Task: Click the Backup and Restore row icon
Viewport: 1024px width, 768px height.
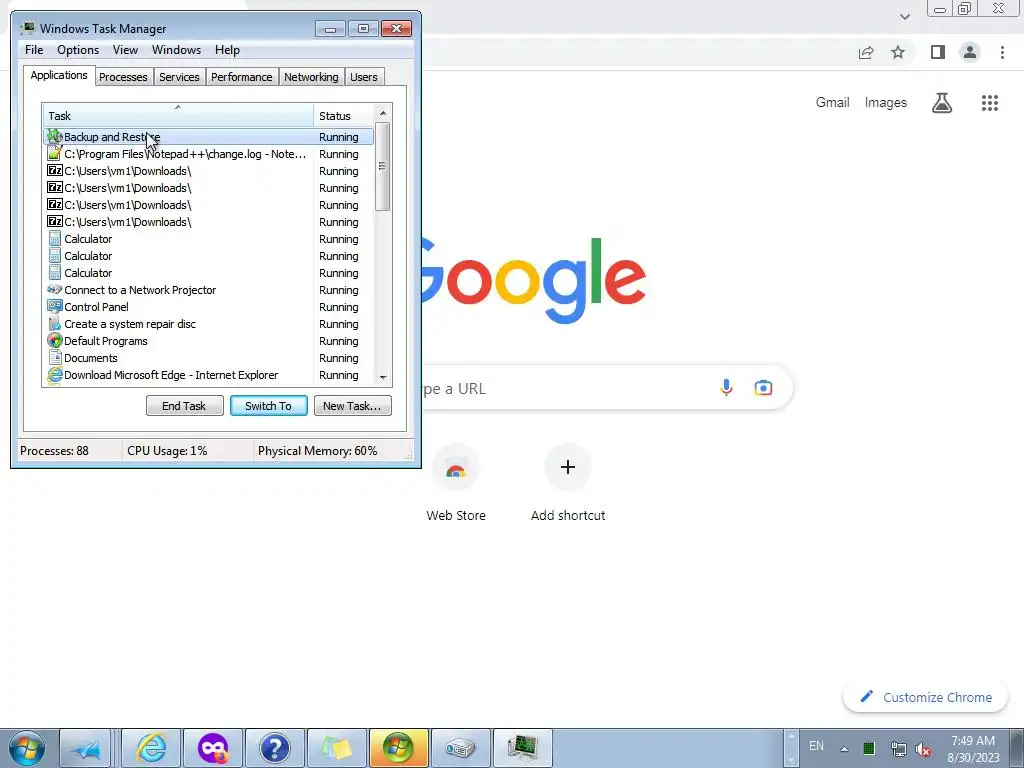Action: click(x=55, y=136)
